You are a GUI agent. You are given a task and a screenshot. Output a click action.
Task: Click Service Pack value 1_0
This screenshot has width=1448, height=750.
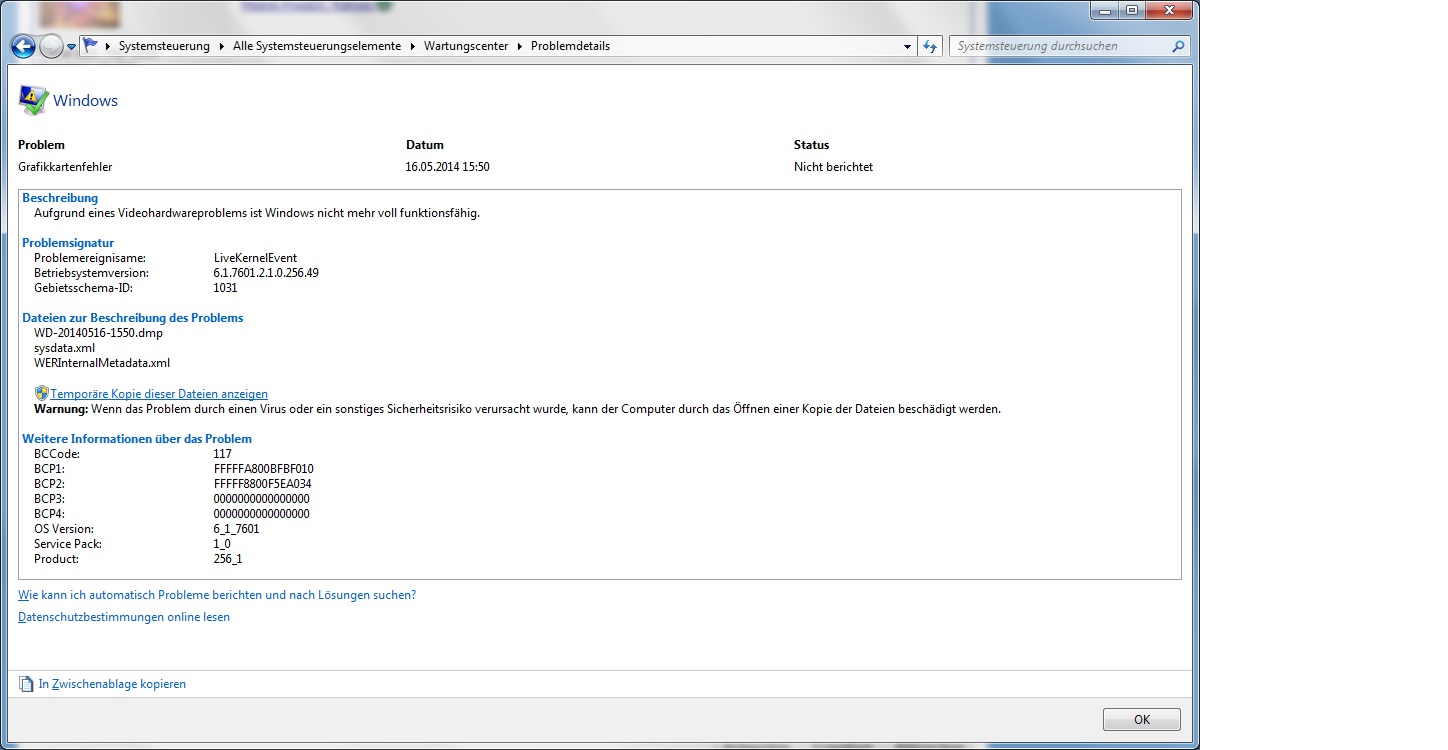pyautogui.click(x=222, y=544)
